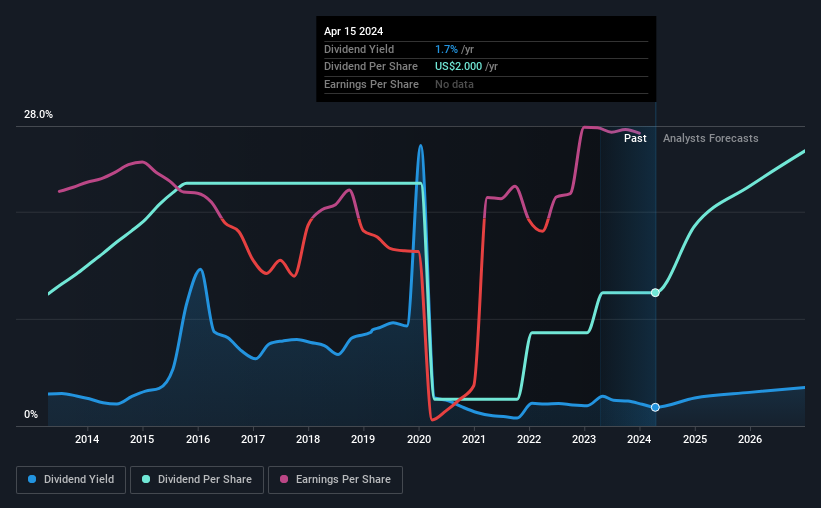Click the 2014 x-axis label
Viewport: 821px width, 508px height.
coord(87,439)
